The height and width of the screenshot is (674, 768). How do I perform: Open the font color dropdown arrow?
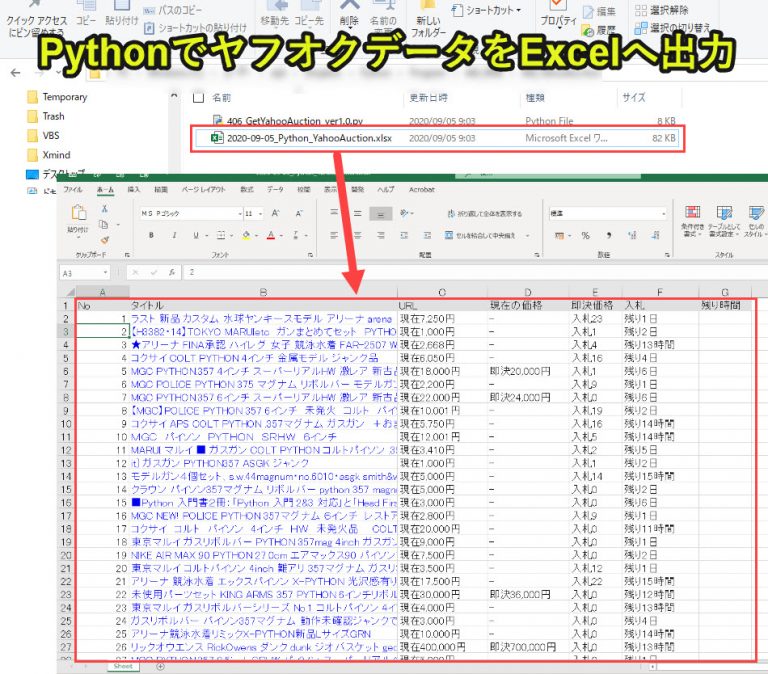coord(282,236)
